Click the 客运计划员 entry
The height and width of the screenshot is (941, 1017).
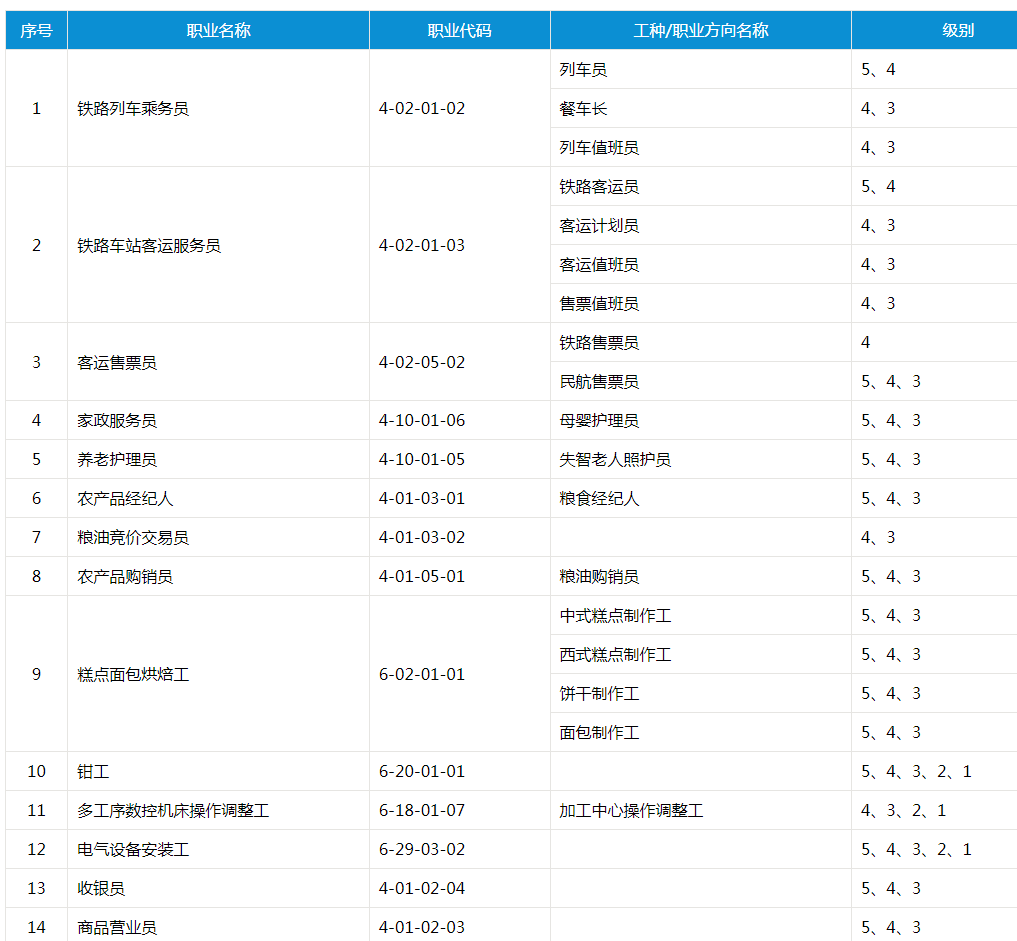point(599,226)
